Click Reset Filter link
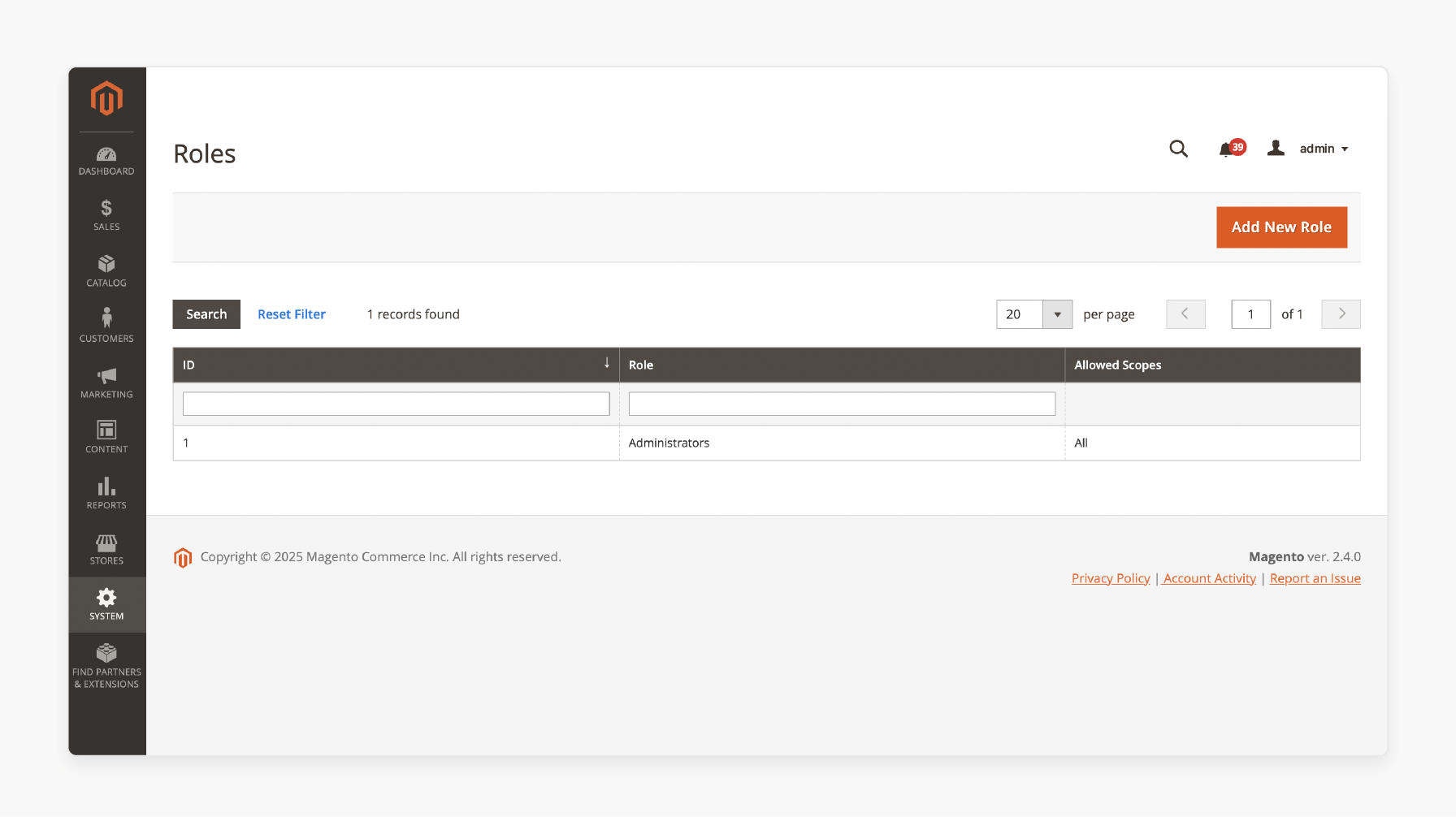 pyautogui.click(x=292, y=314)
